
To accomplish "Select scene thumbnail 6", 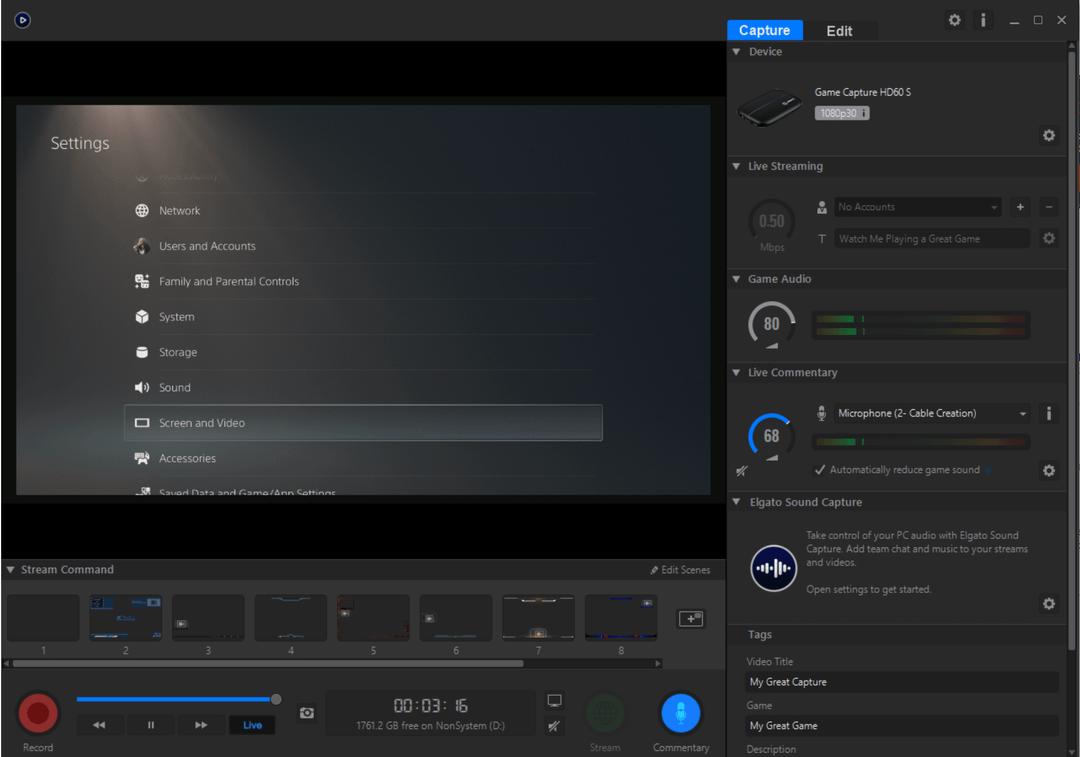I will 456,618.
